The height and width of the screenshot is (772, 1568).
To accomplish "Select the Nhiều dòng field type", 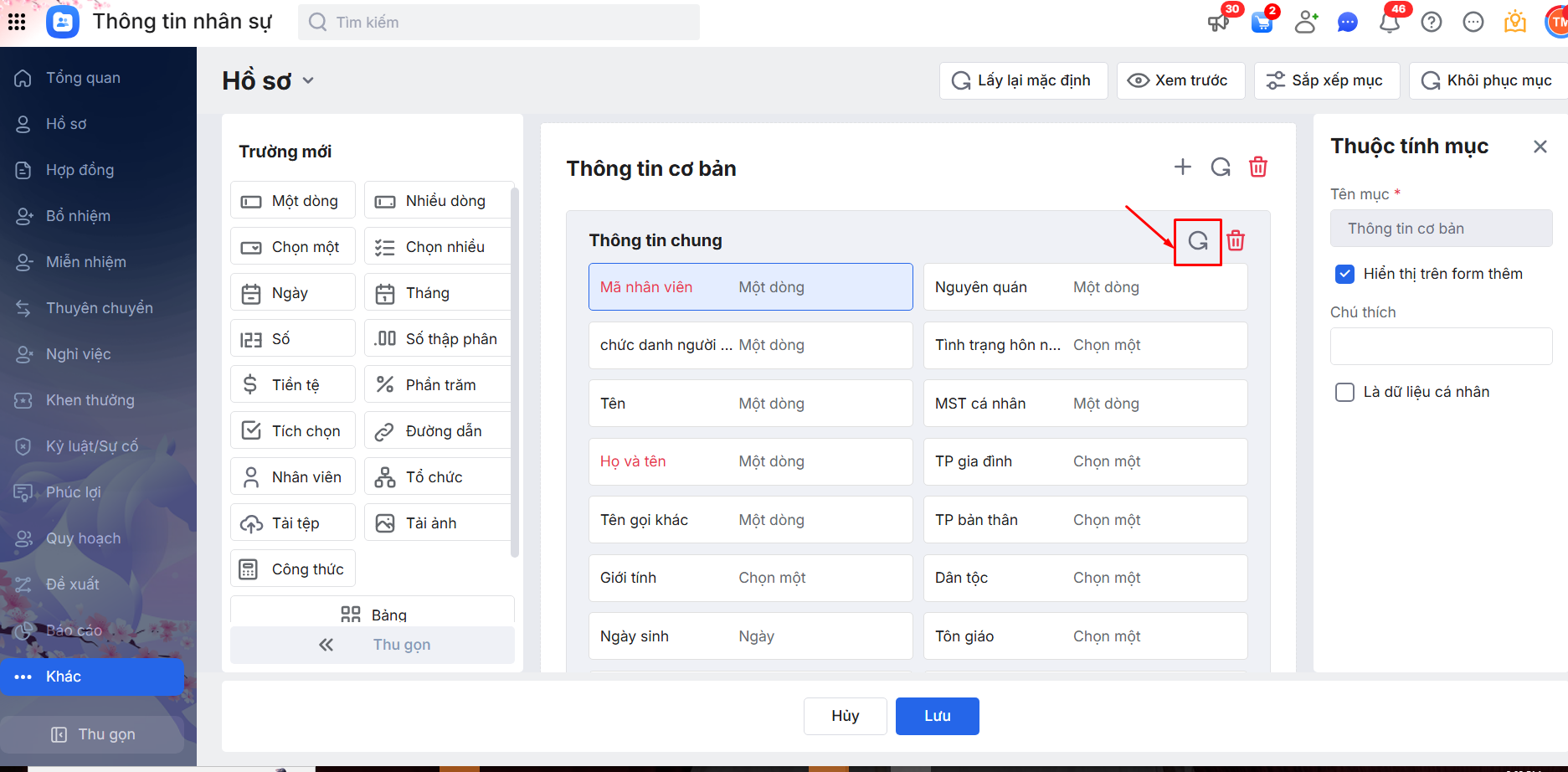I will [x=438, y=201].
